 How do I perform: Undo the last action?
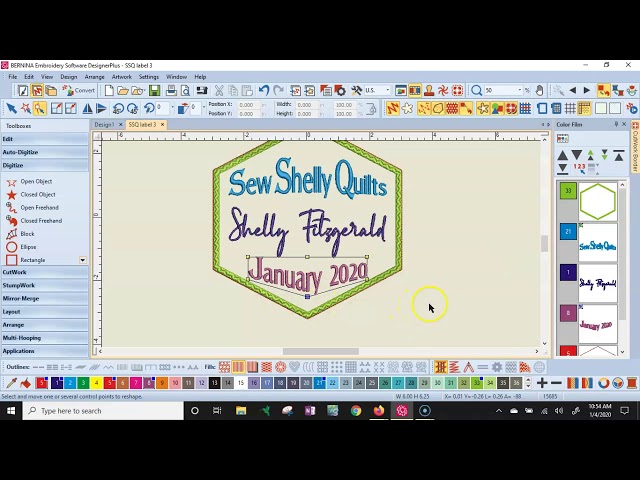tap(264, 90)
